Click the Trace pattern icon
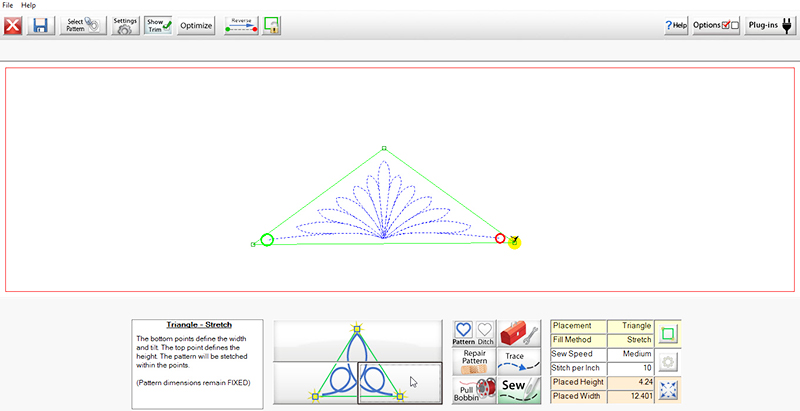Viewport: 800px width, 411px height. coord(517,361)
